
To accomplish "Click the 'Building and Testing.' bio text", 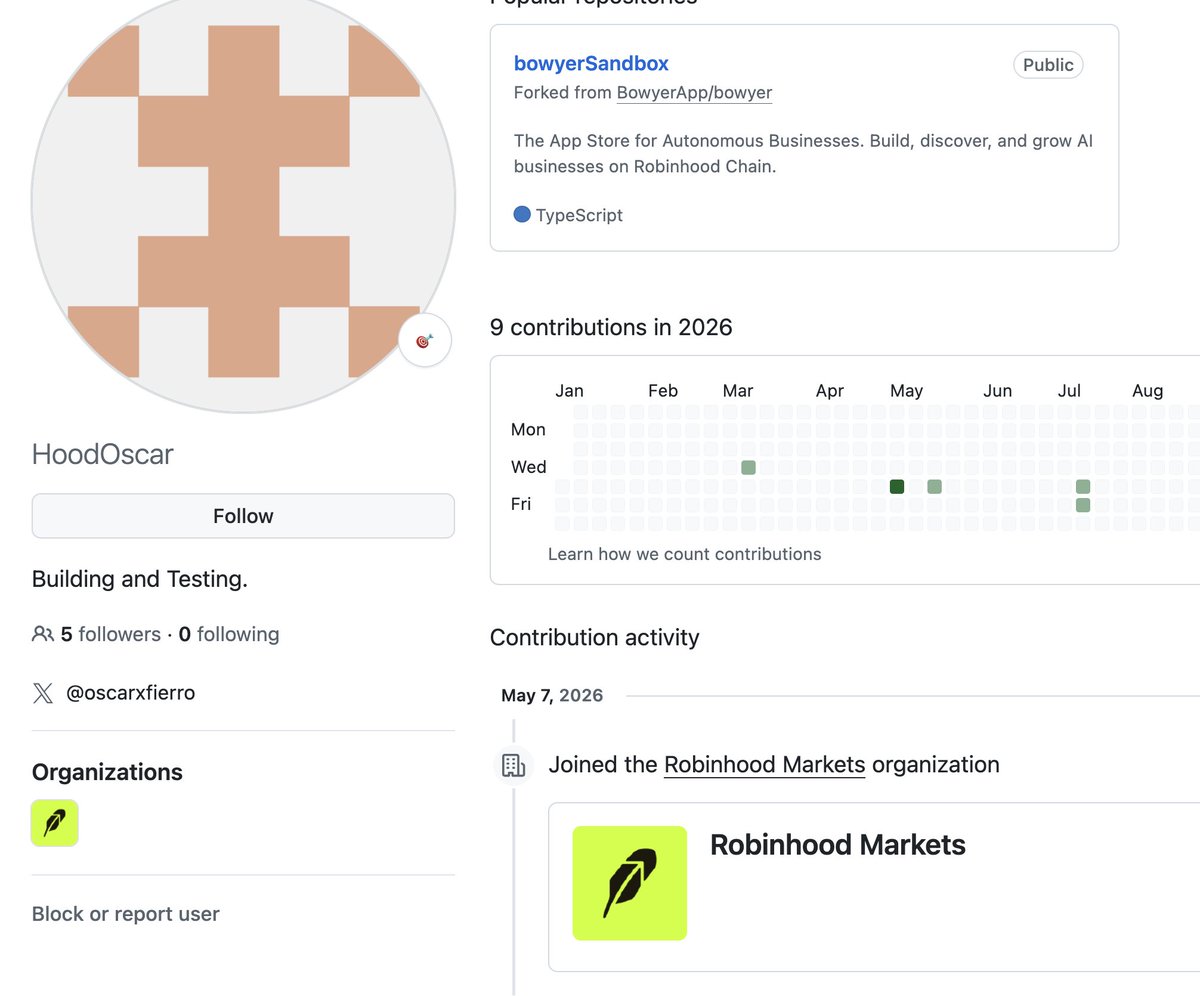I will pyautogui.click(x=140, y=579).
